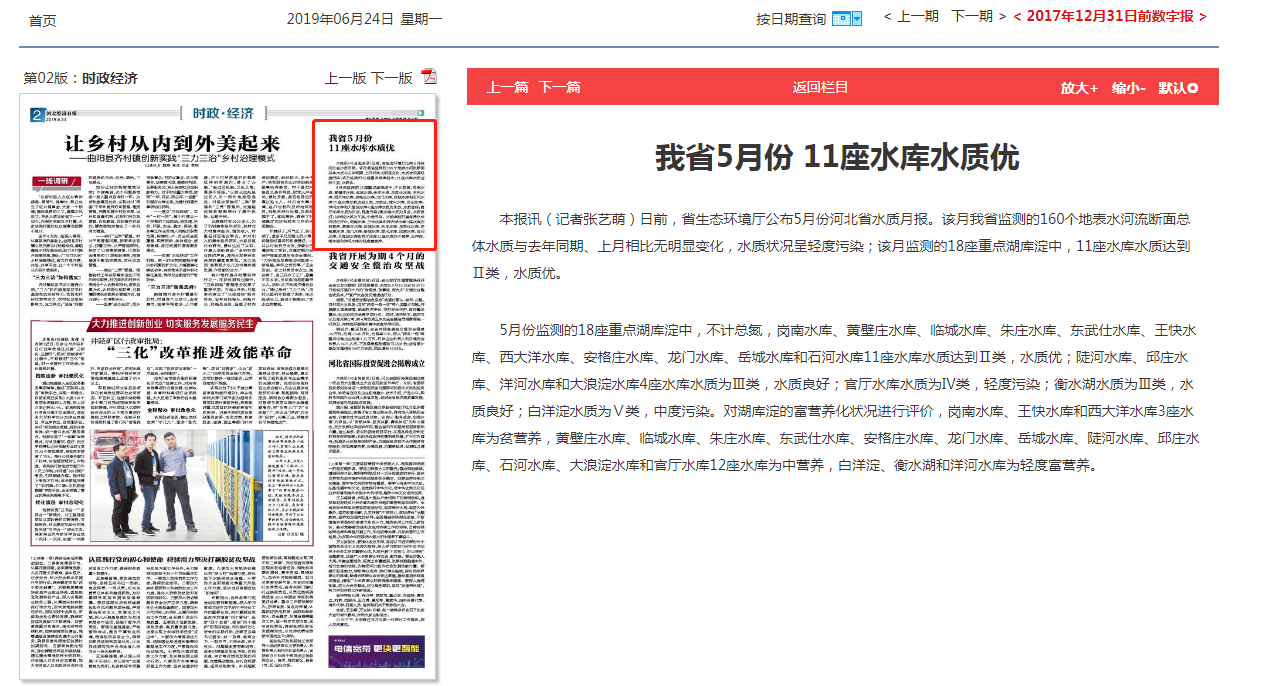
Task: Open the pre-2017 digital newspaper archive link
Action: pos(1109,17)
